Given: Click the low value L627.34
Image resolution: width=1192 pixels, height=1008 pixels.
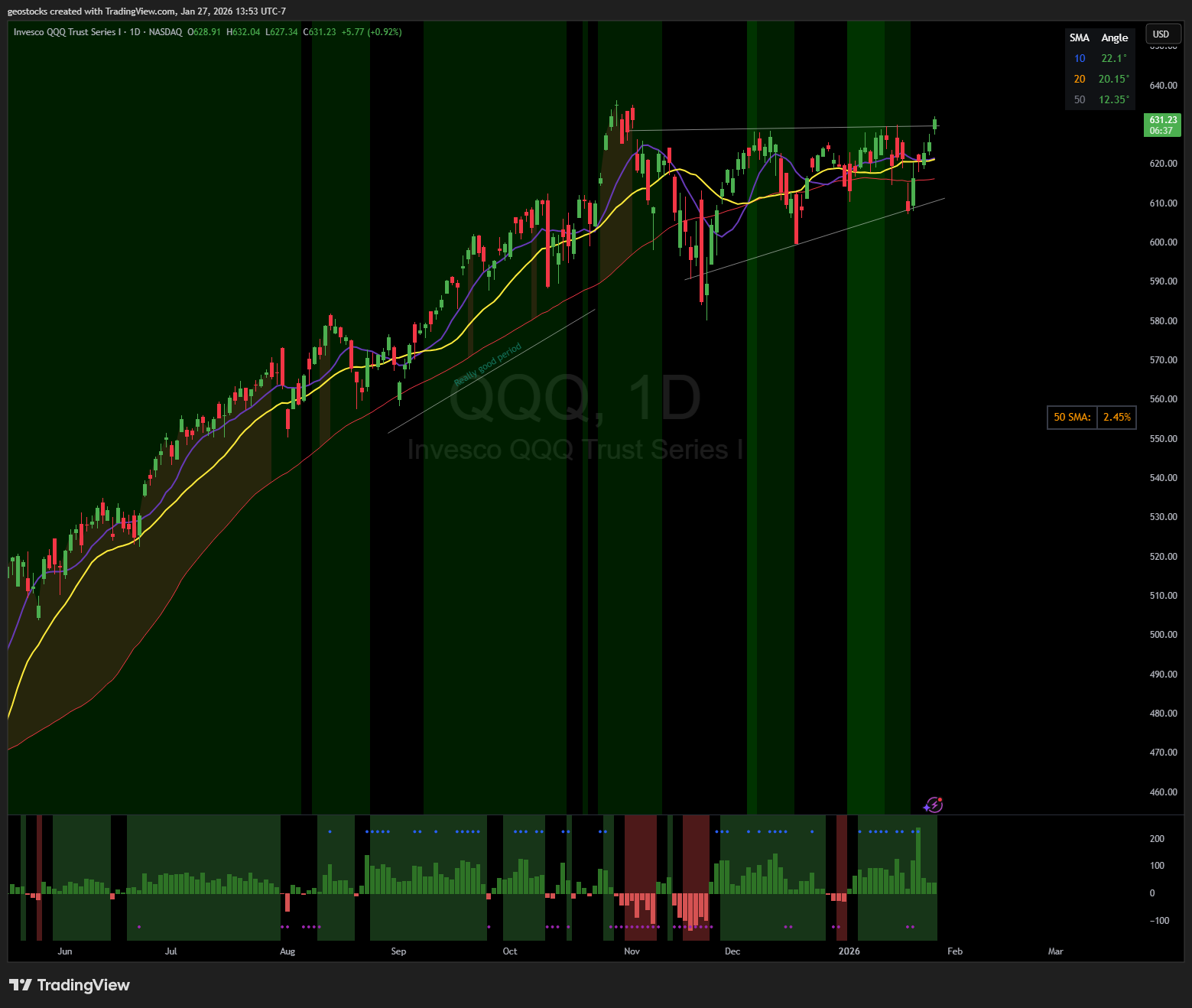Looking at the screenshot, I should tap(281, 32).
